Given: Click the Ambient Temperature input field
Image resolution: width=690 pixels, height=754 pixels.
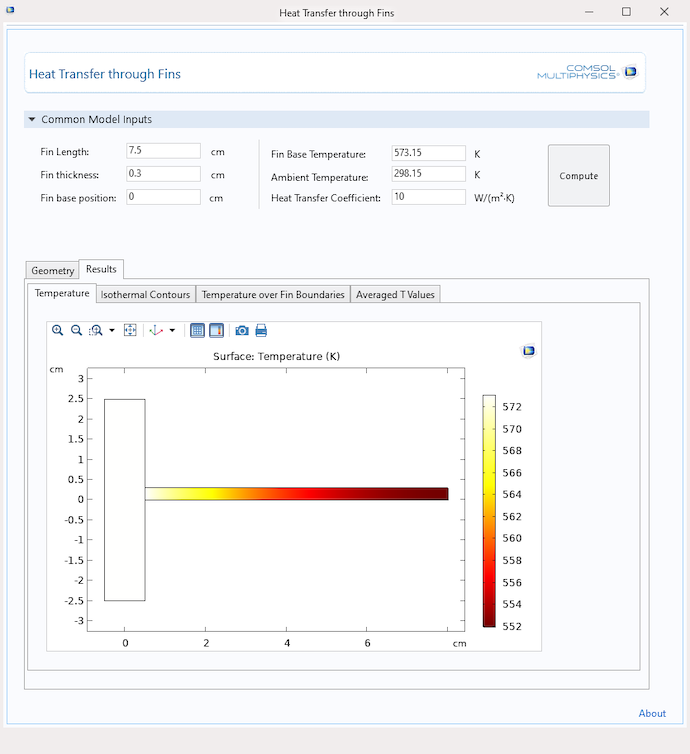Looking at the screenshot, I should tap(428, 174).
